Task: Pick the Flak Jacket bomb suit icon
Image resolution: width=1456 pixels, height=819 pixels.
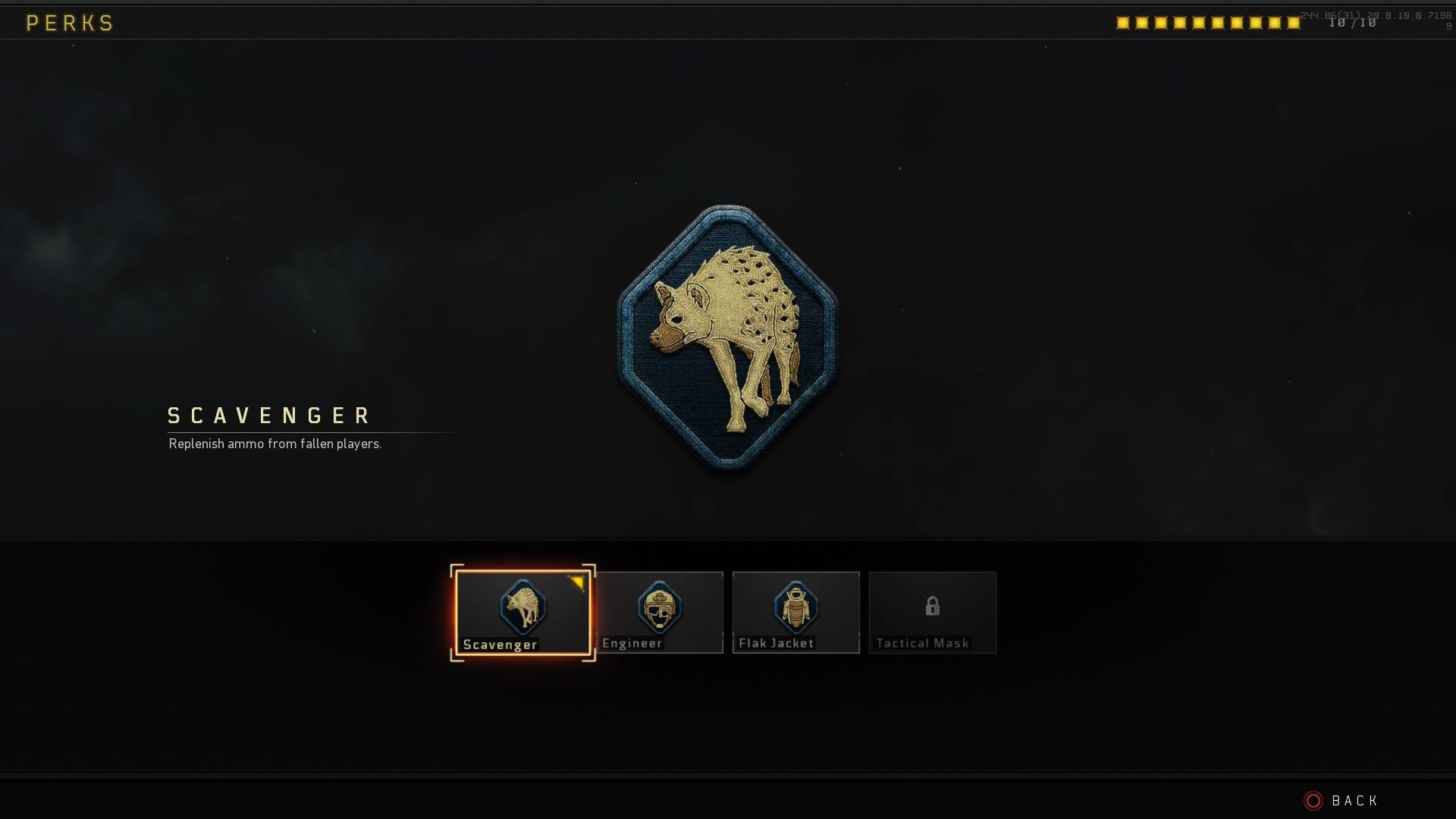Action: 795,607
